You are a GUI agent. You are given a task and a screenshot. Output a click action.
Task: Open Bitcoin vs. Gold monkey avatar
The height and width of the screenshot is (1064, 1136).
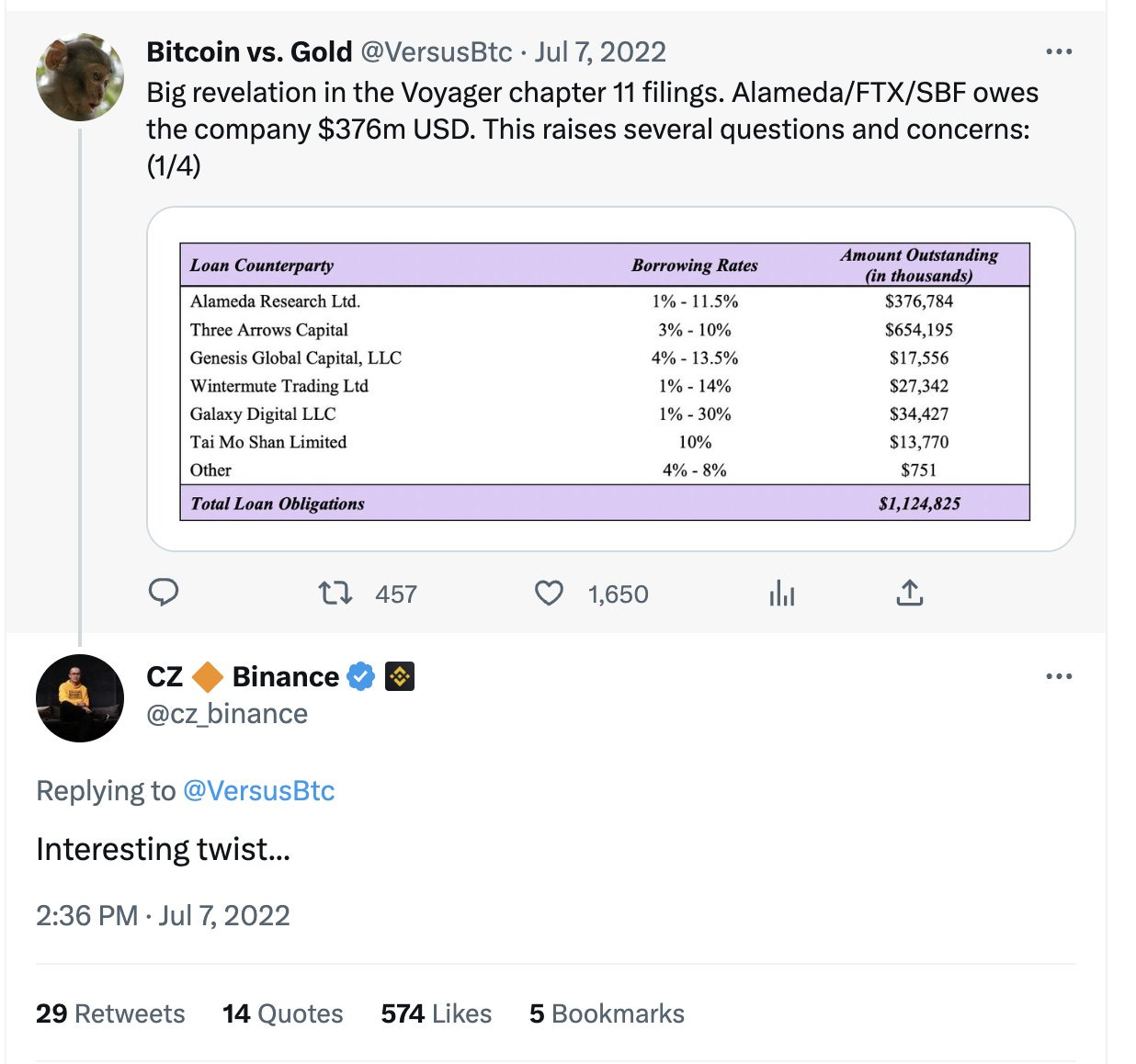pyautogui.click(x=80, y=78)
